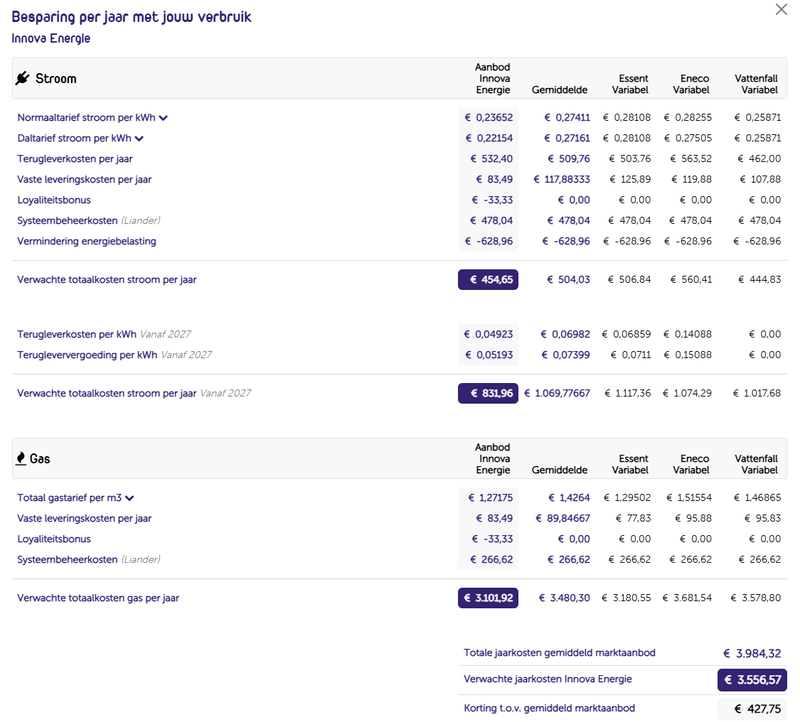
Task: Select the highlighted € 3.556,57 jaarkosten value
Action: coord(752,680)
